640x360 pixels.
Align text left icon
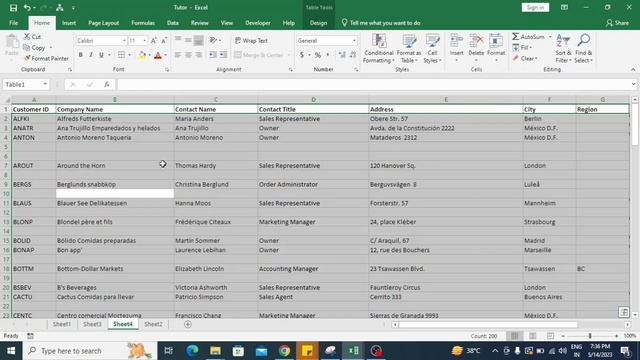[178, 55]
